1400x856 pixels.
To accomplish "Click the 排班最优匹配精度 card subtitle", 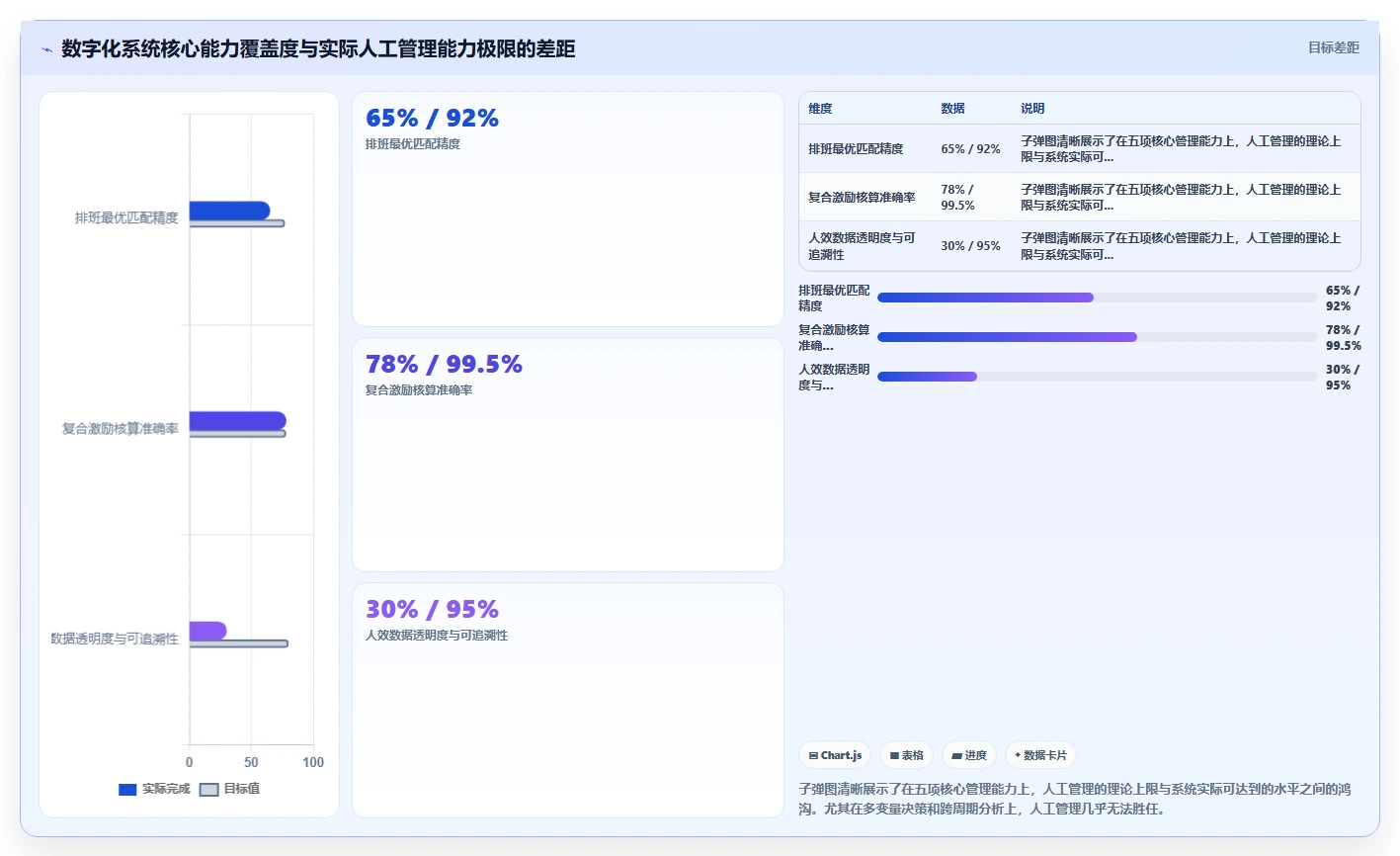I will (x=413, y=144).
